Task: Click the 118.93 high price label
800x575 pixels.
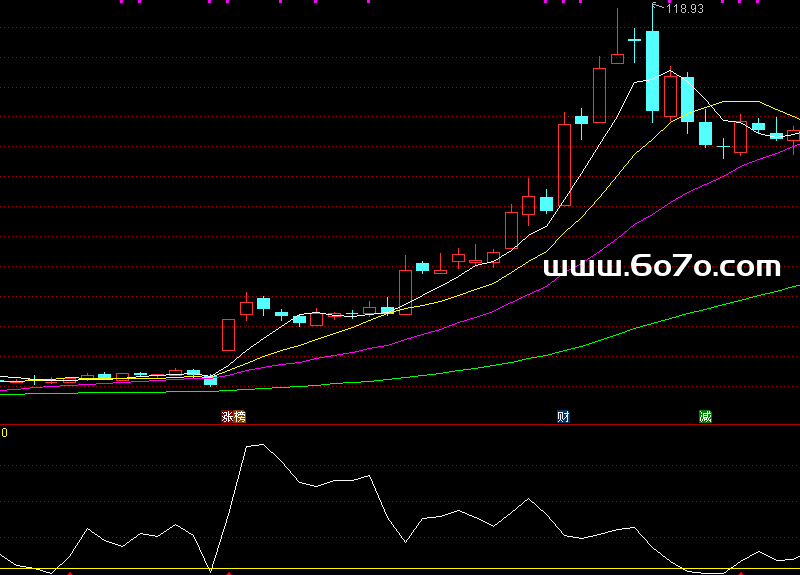Action: [685, 9]
